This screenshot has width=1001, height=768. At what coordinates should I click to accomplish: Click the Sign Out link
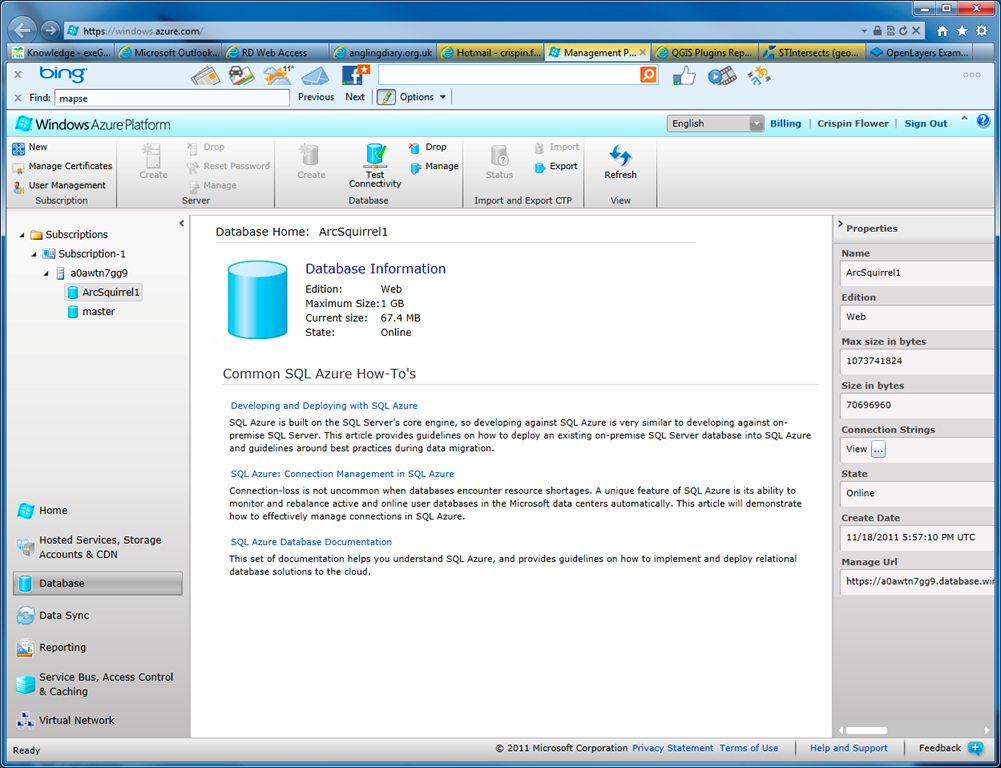[x=926, y=124]
